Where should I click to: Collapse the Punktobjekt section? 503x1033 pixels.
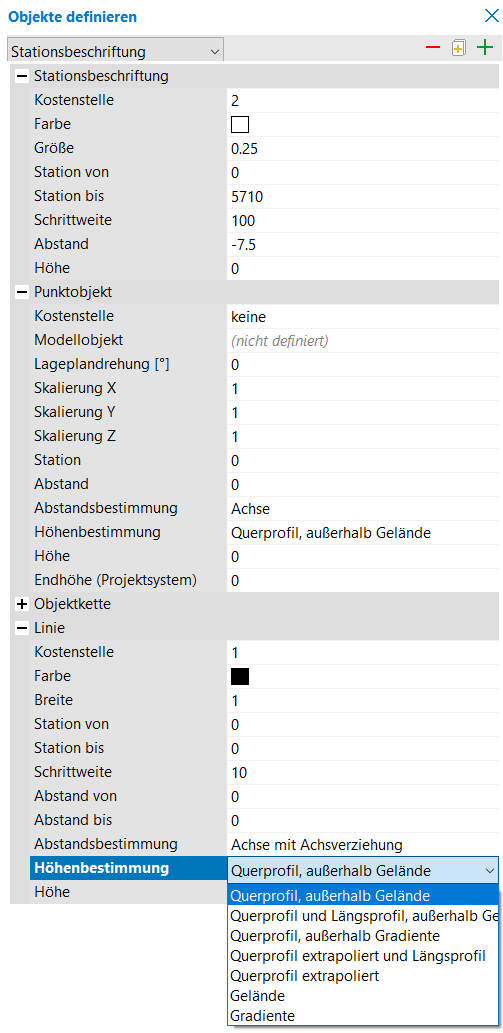pos(22,292)
